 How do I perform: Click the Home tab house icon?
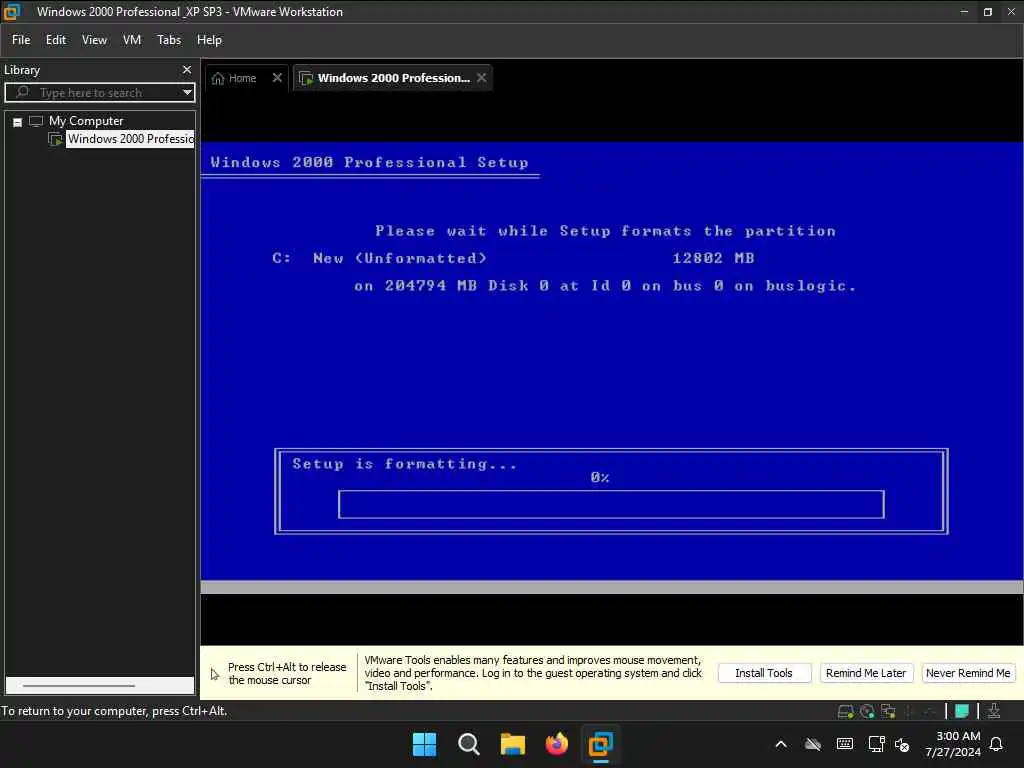tap(218, 78)
